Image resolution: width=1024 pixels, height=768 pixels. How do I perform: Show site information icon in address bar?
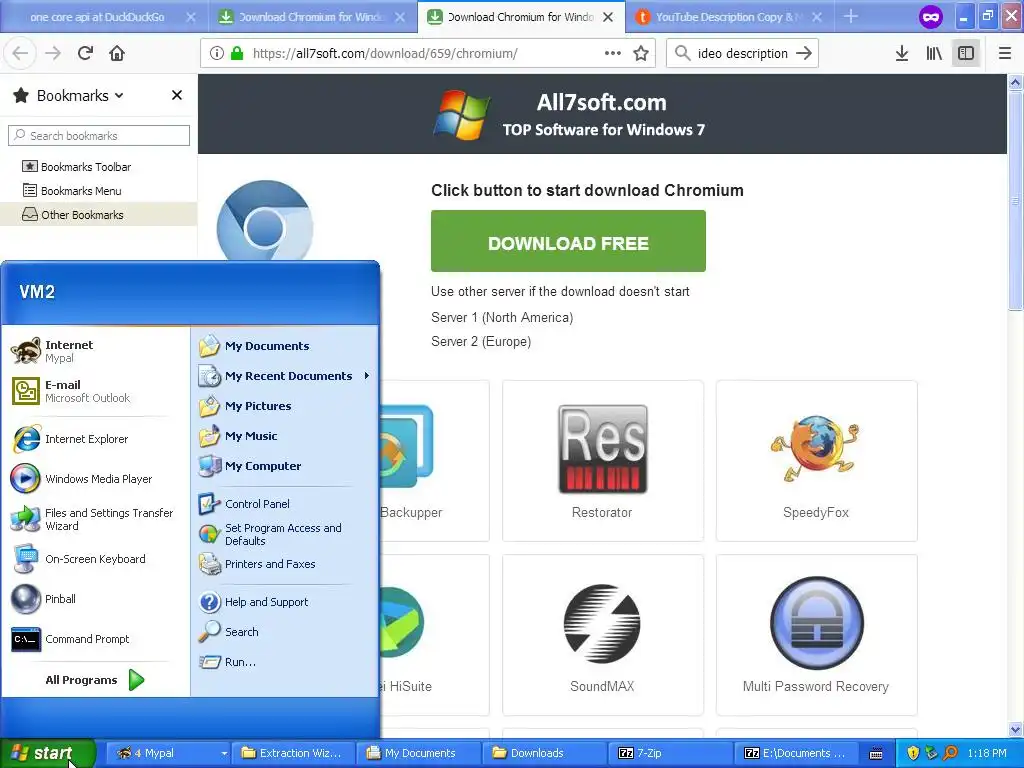pos(217,54)
